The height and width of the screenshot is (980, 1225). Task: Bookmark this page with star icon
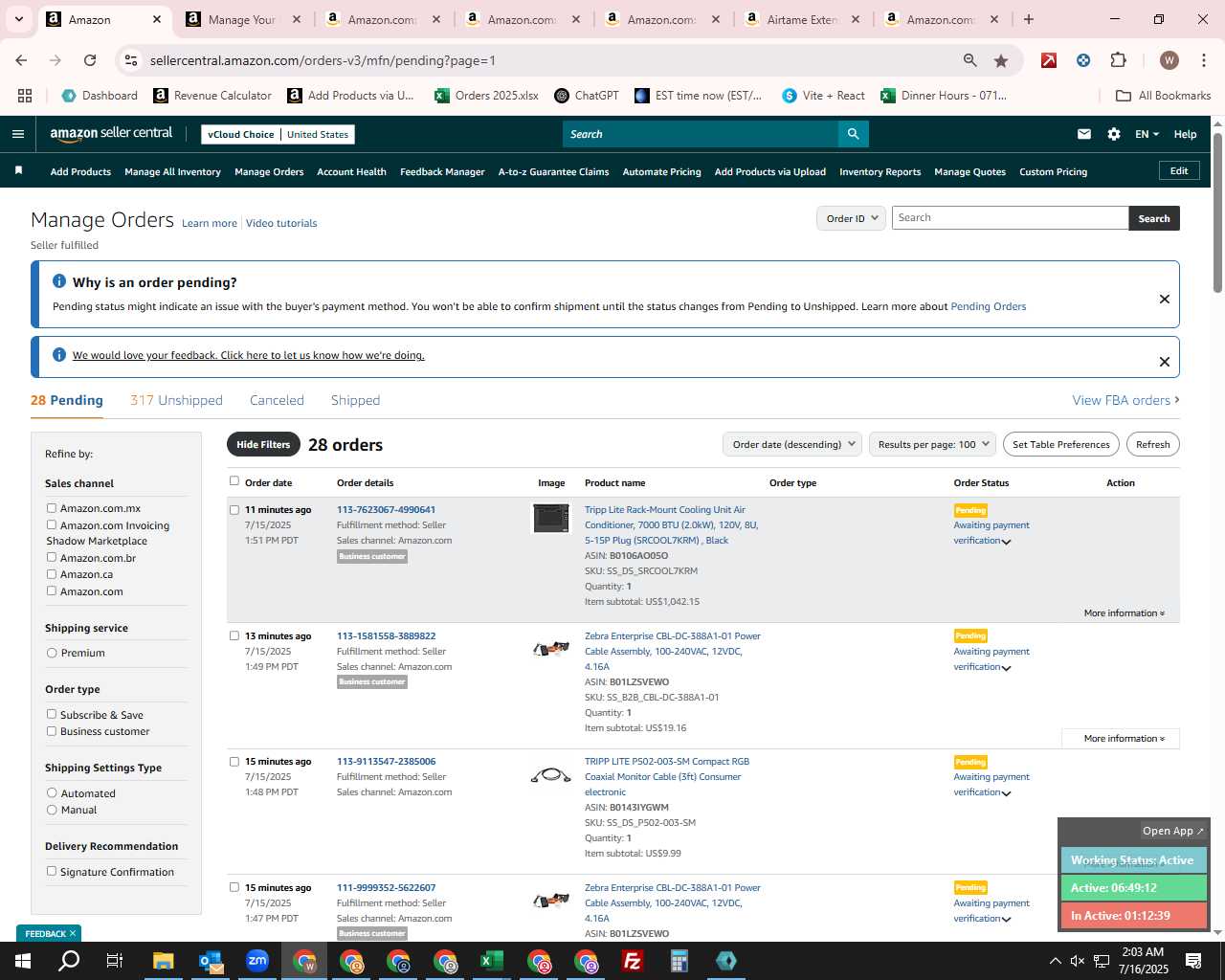pos(1001,60)
